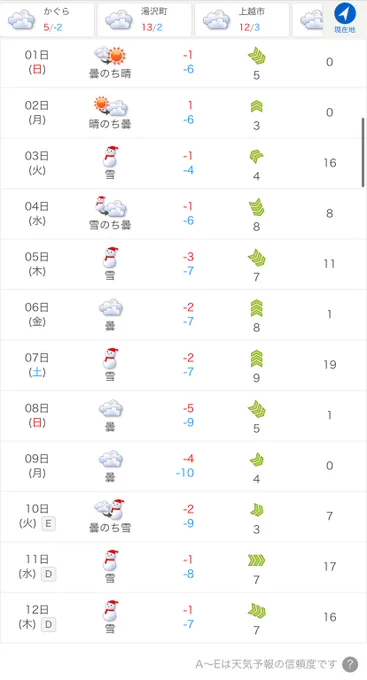This screenshot has height=680, width=367.
Task: Click the wind arrow icon for 07日
Action: [x=256, y=359]
